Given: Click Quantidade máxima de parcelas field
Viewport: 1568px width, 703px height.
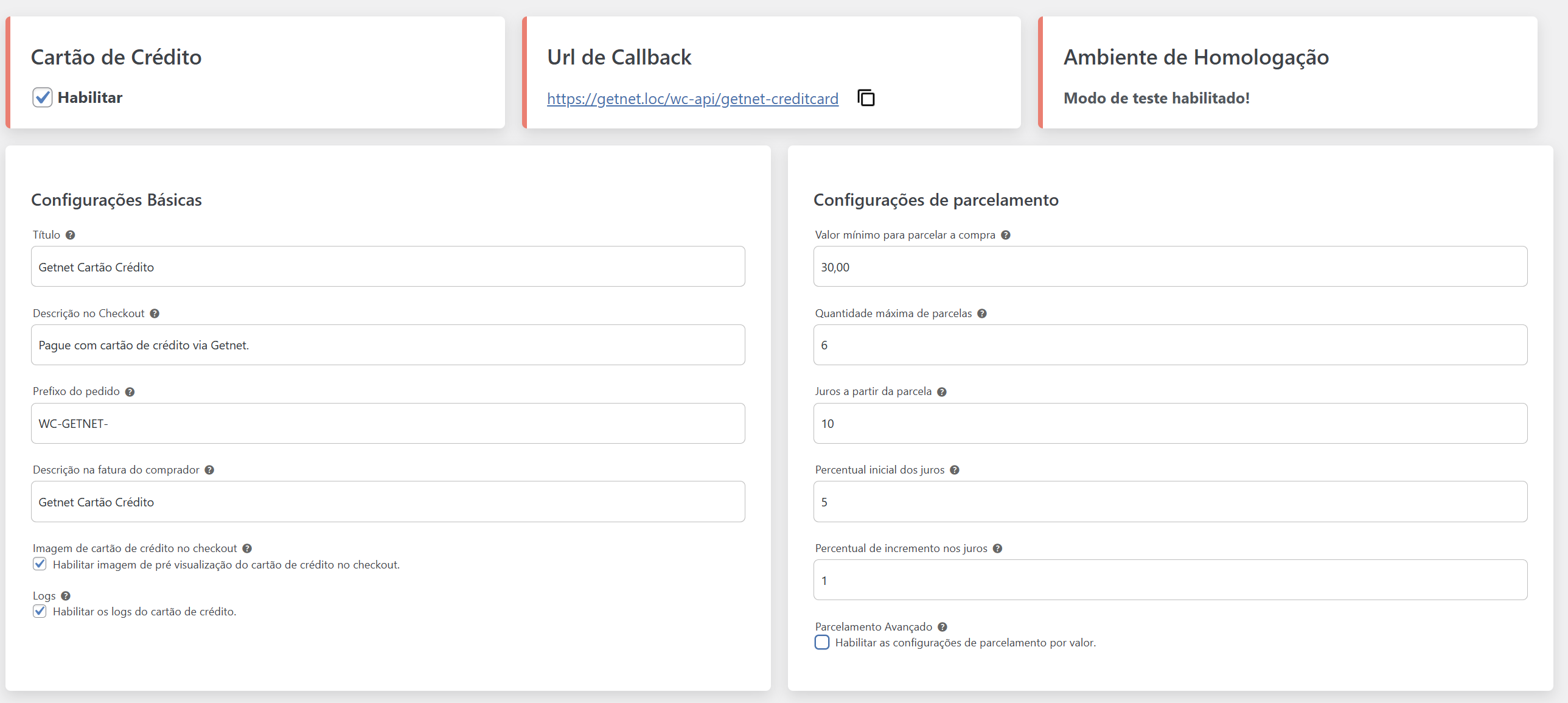Looking at the screenshot, I should click(x=1170, y=345).
